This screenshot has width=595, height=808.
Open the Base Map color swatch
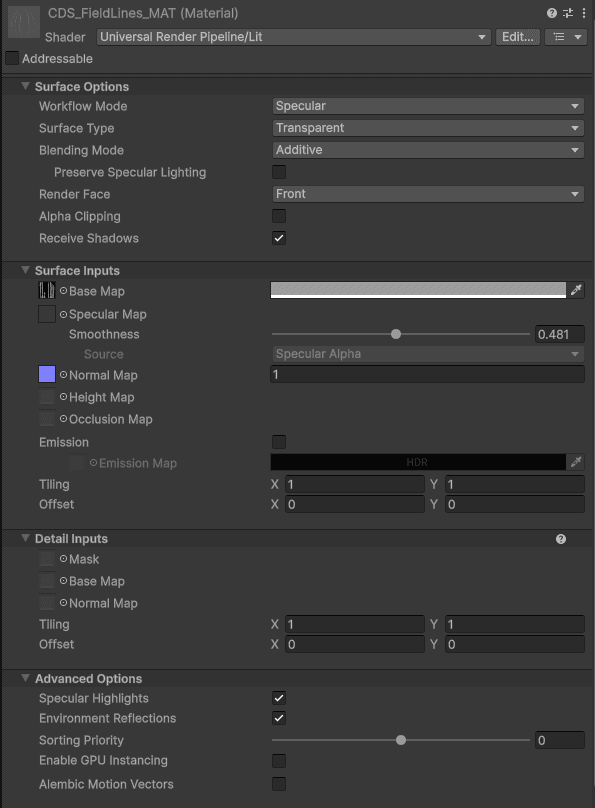(418, 290)
